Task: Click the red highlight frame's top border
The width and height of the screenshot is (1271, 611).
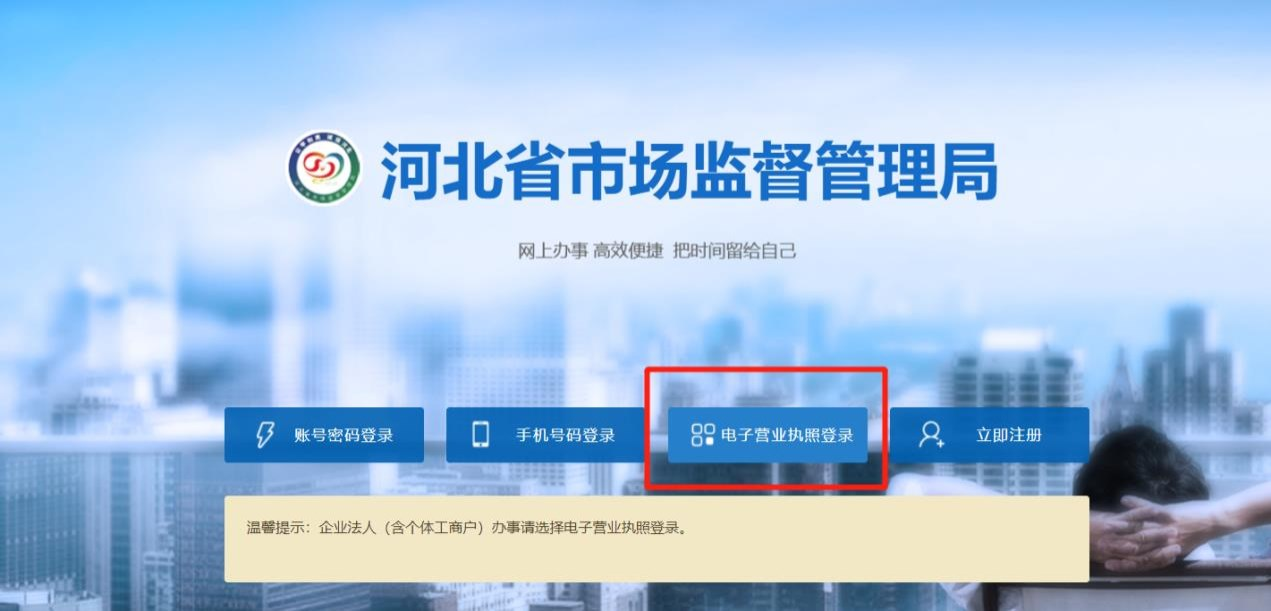Action: [766, 370]
